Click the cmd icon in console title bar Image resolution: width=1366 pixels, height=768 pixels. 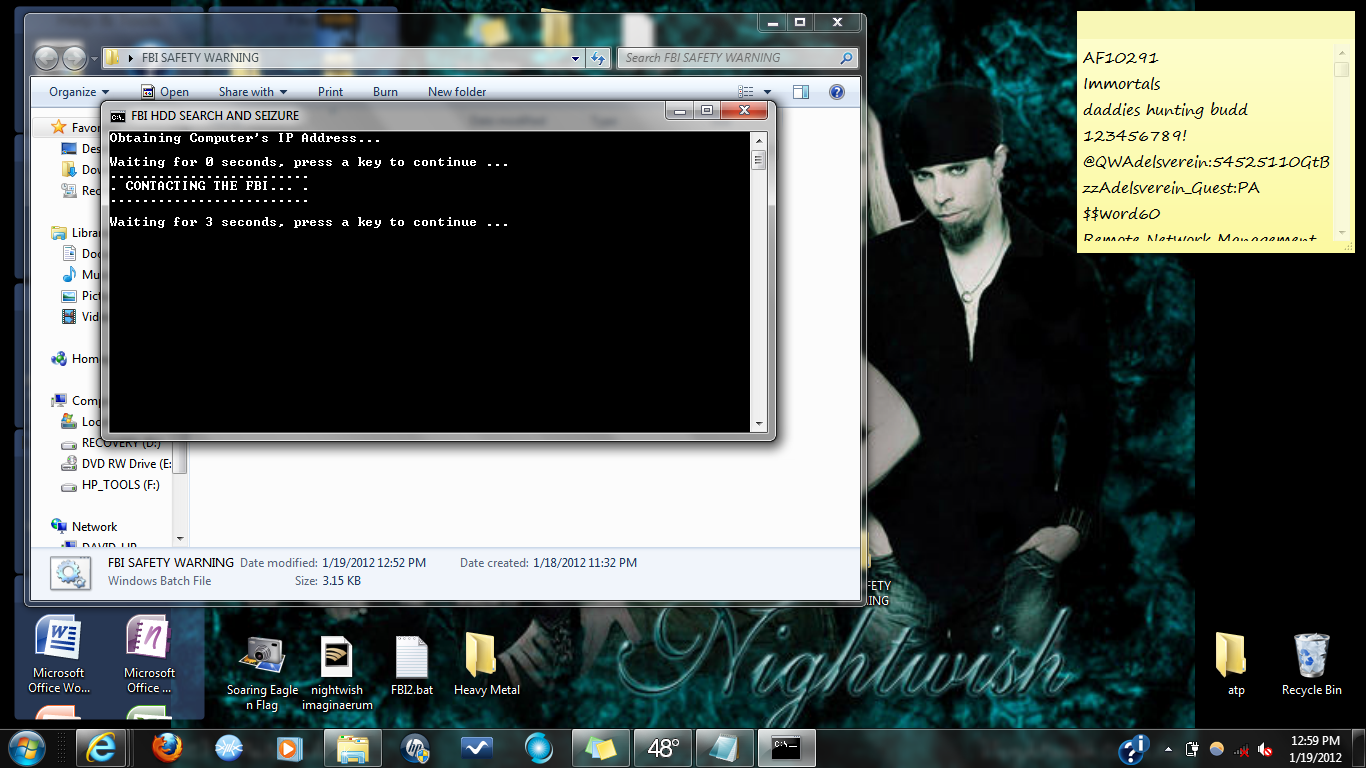coord(118,115)
